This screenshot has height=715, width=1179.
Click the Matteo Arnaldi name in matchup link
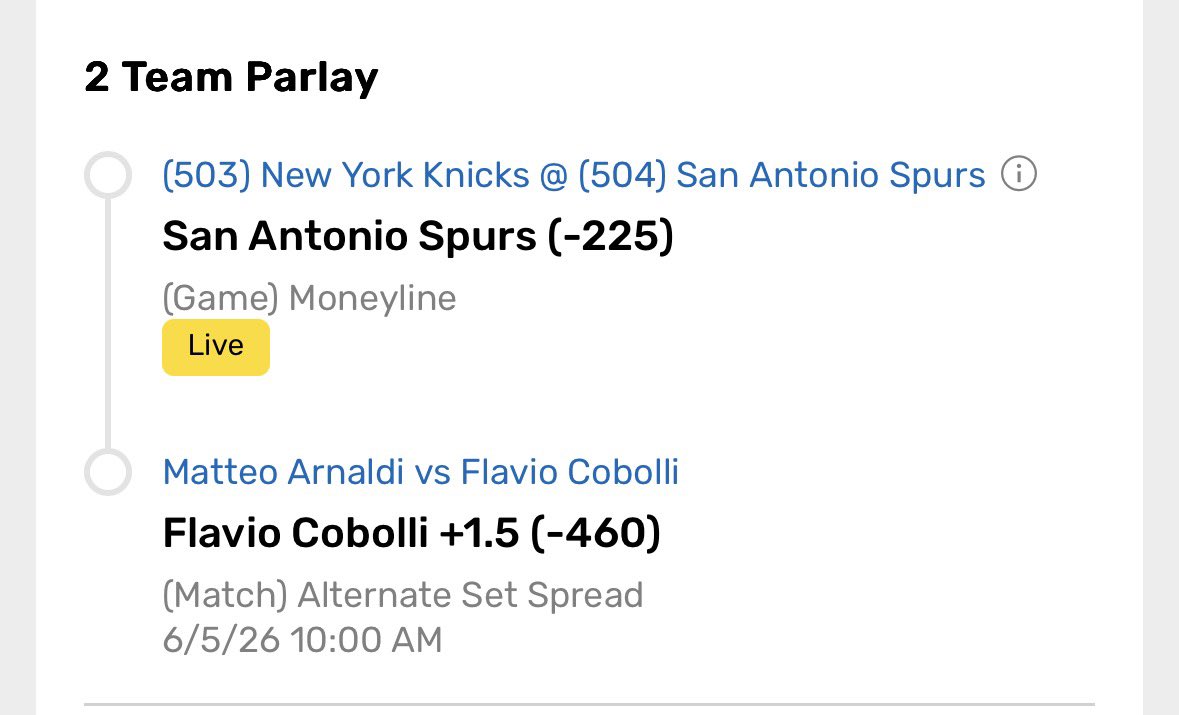pyautogui.click(x=283, y=472)
